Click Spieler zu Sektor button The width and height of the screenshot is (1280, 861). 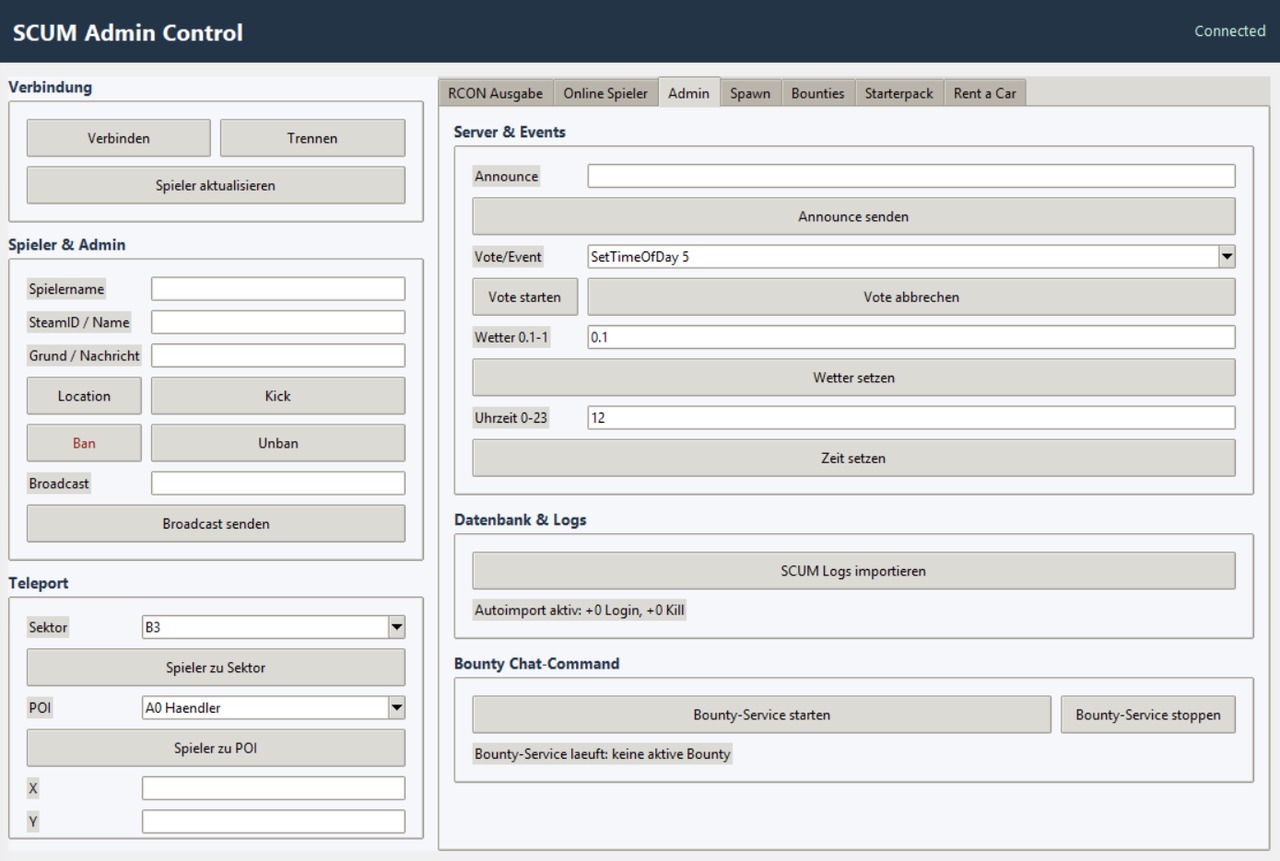point(216,667)
